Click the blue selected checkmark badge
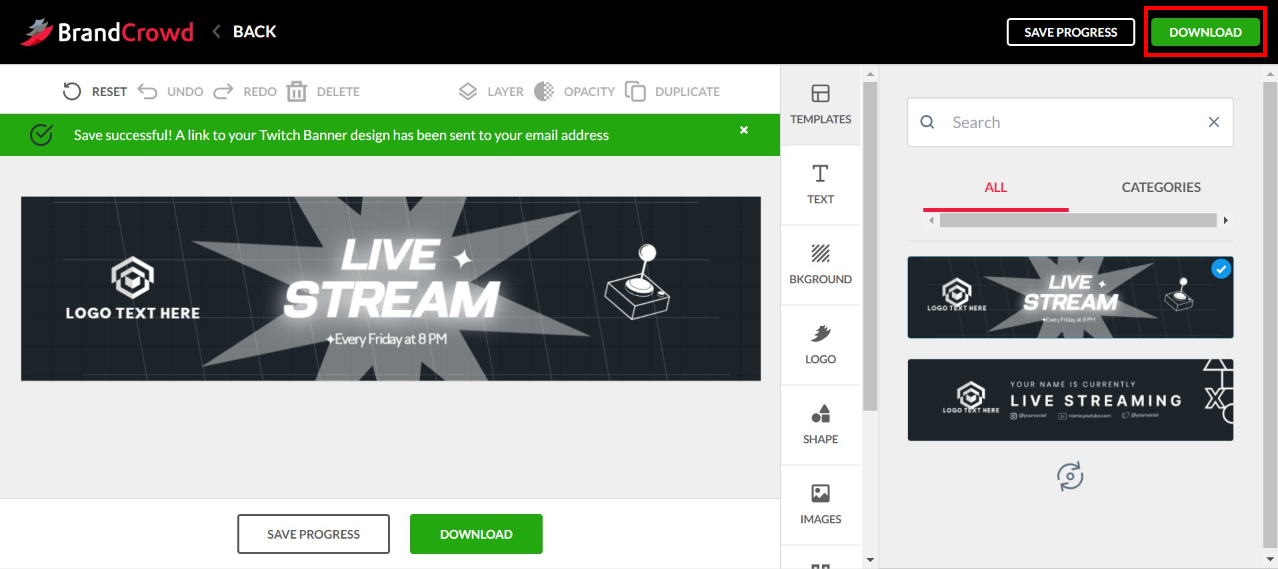Image resolution: width=1278 pixels, height=569 pixels. point(1220,269)
